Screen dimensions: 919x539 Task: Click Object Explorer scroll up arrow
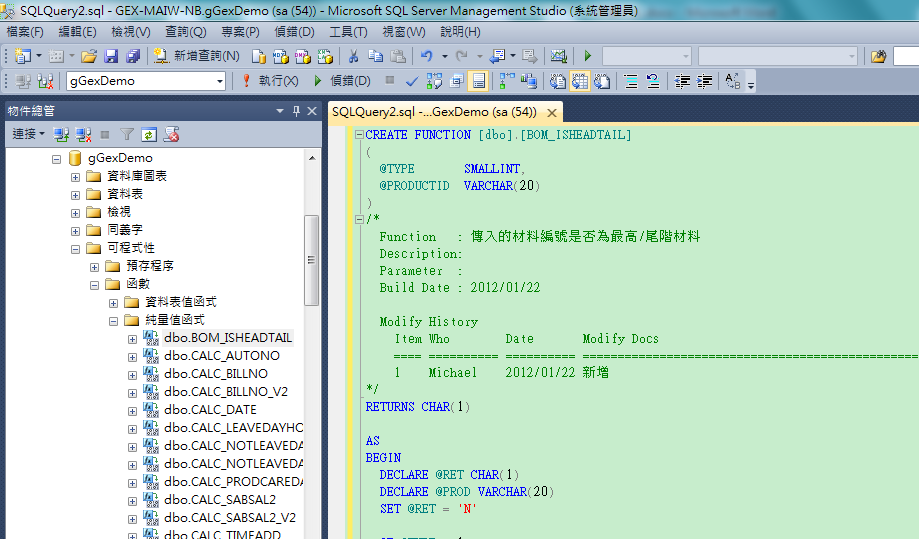[312, 158]
